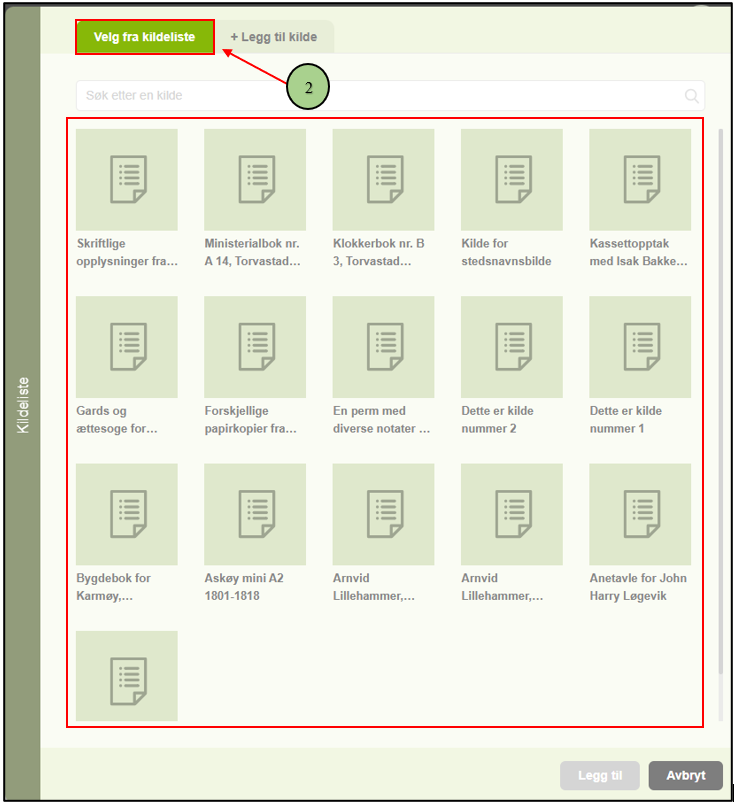
Task: Open the '+ Legg til kilde' tab
Action: coord(274,37)
